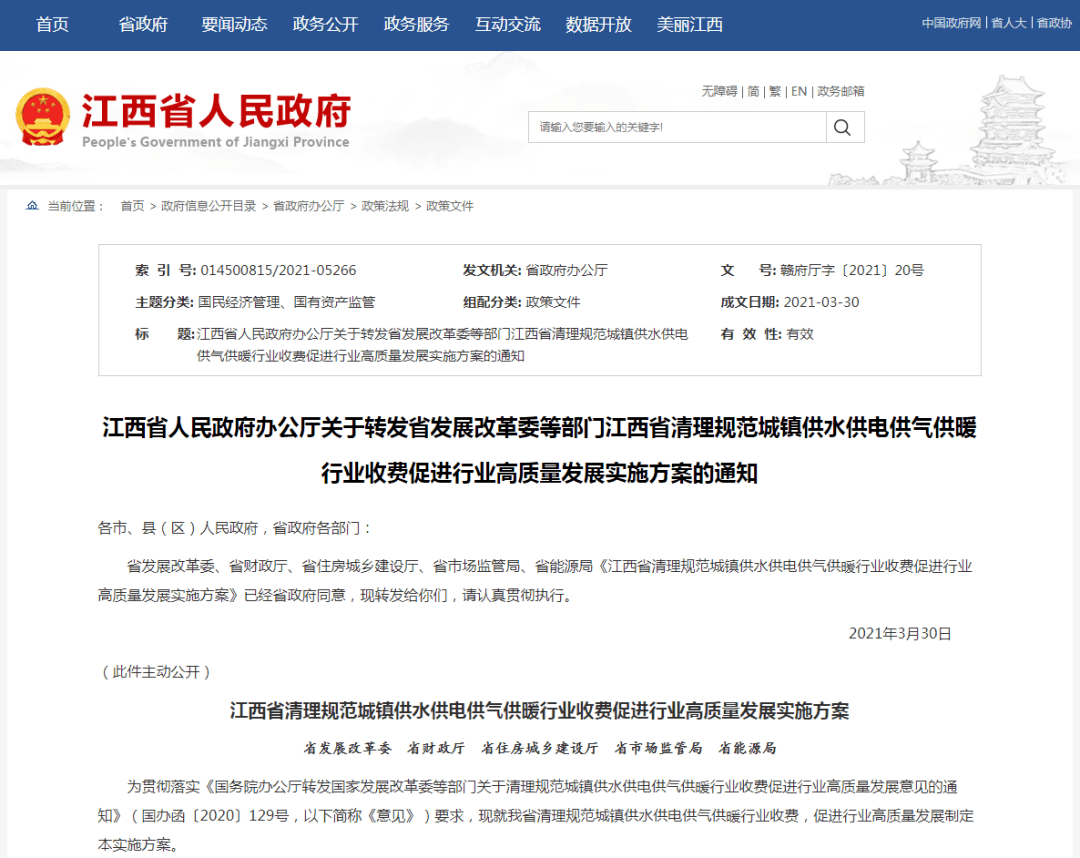The image size is (1080, 858).
Task: Focus the keyword search input field
Action: (677, 127)
